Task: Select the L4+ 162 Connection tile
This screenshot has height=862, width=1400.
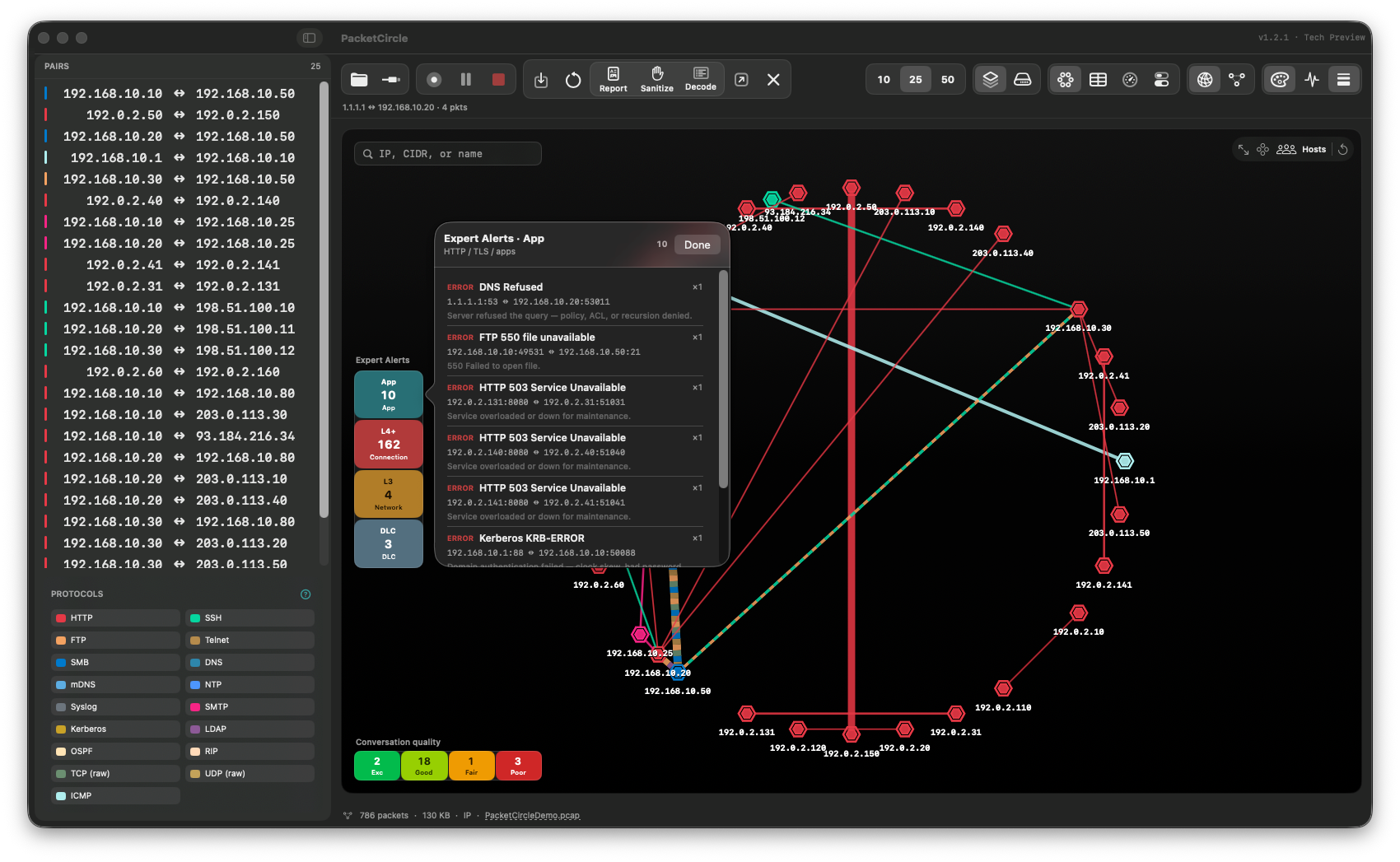Action: pyautogui.click(x=389, y=444)
